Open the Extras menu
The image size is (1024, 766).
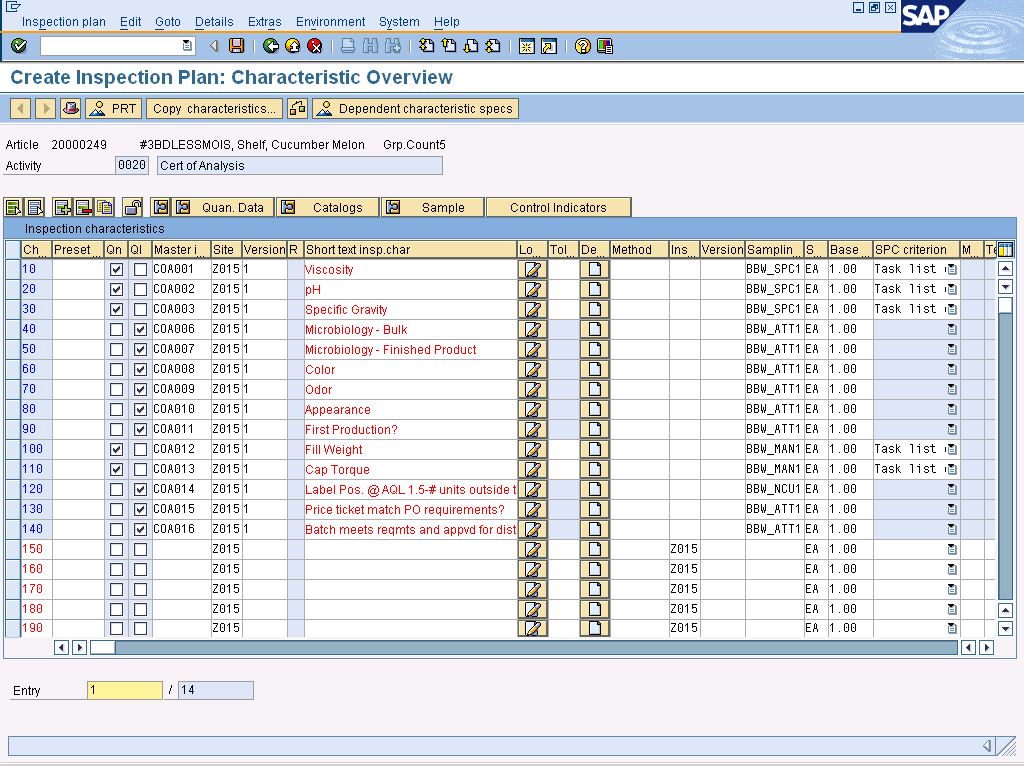pyautogui.click(x=264, y=22)
